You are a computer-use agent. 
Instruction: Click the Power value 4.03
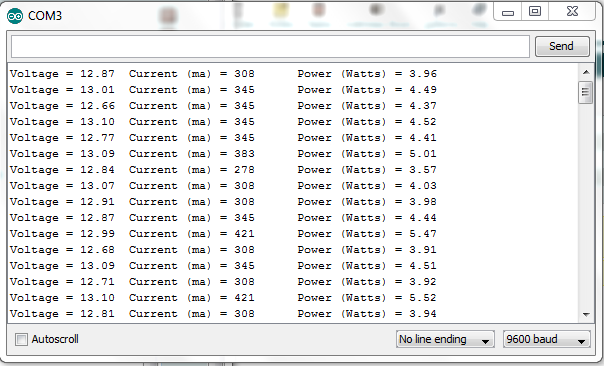click(423, 186)
